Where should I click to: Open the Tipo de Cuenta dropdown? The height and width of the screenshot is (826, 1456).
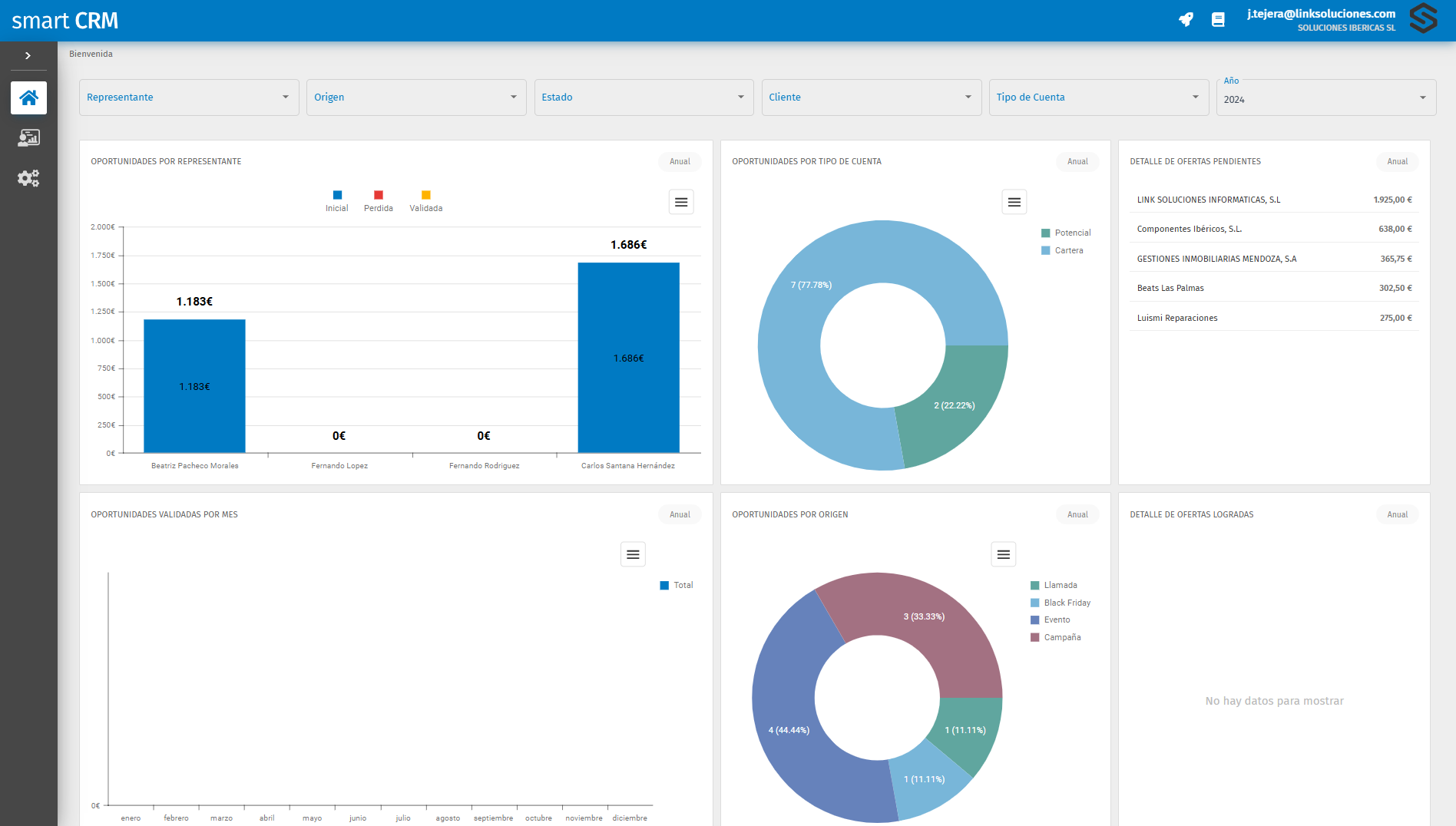1098,97
